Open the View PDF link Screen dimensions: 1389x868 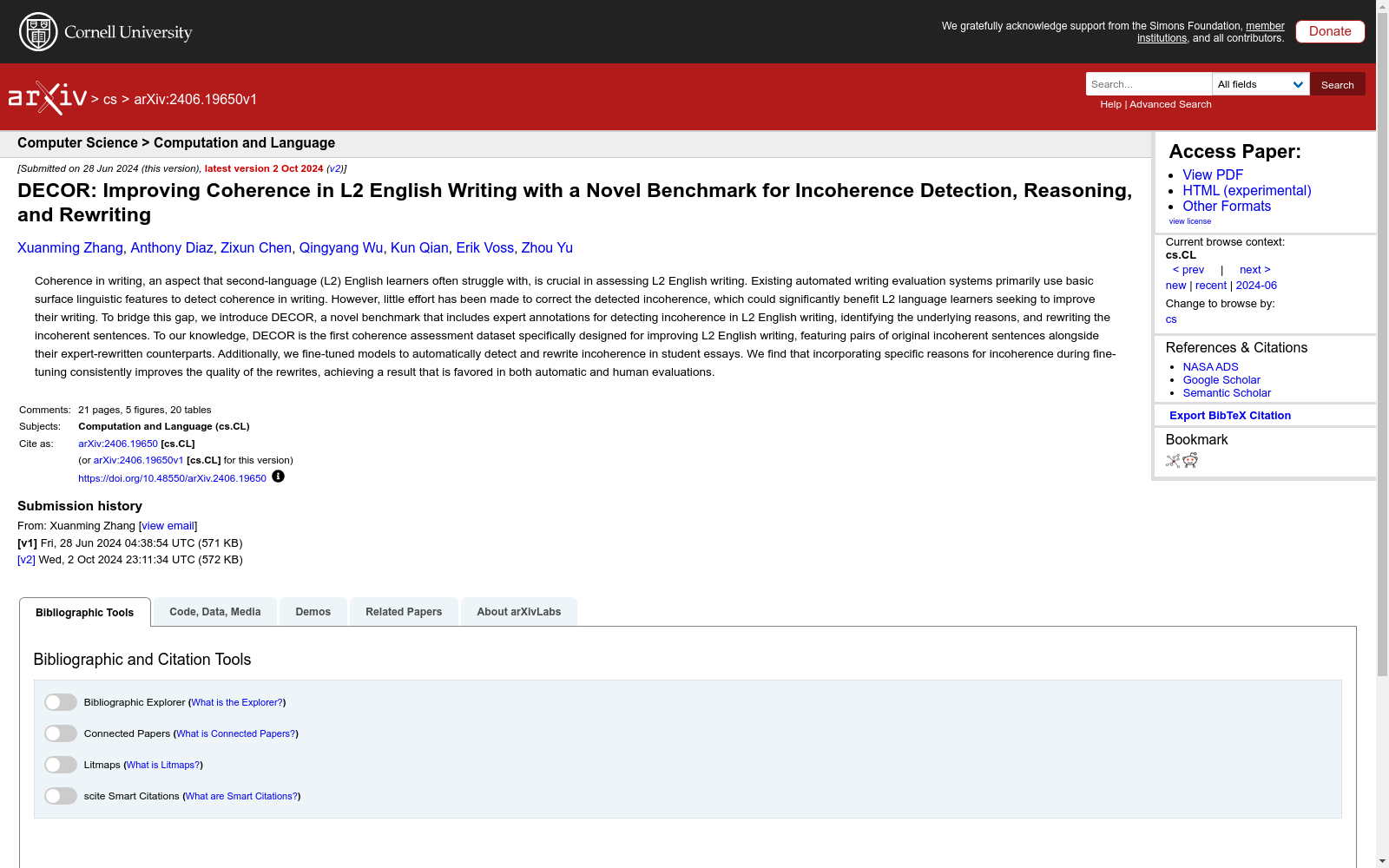pyautogui.click(x=1213, y=174)
